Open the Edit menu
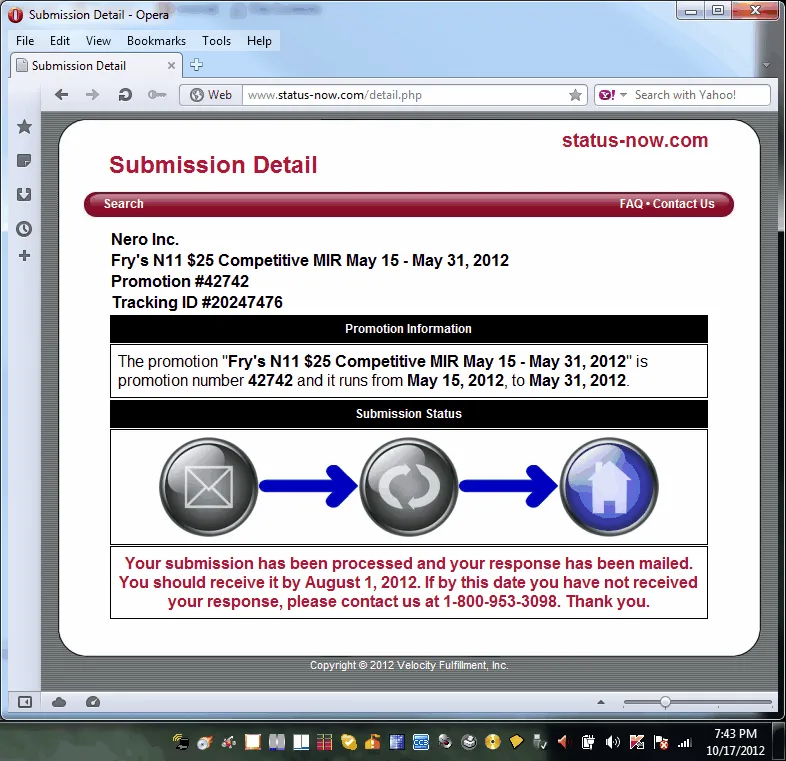Screen dimensions: 786x761 pos(60,41)
